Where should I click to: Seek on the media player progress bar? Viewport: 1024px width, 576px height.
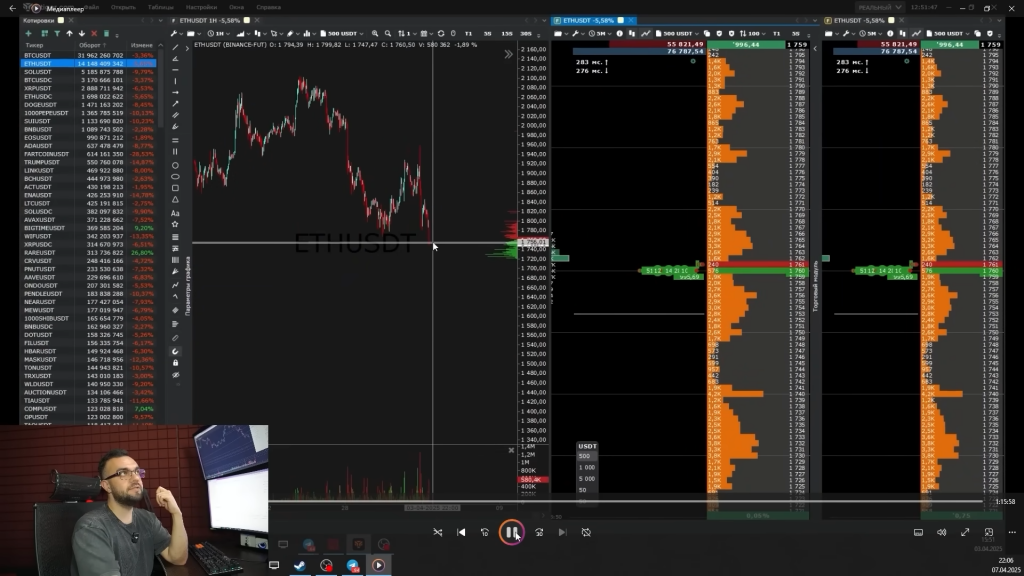click(x=626, y=502)
